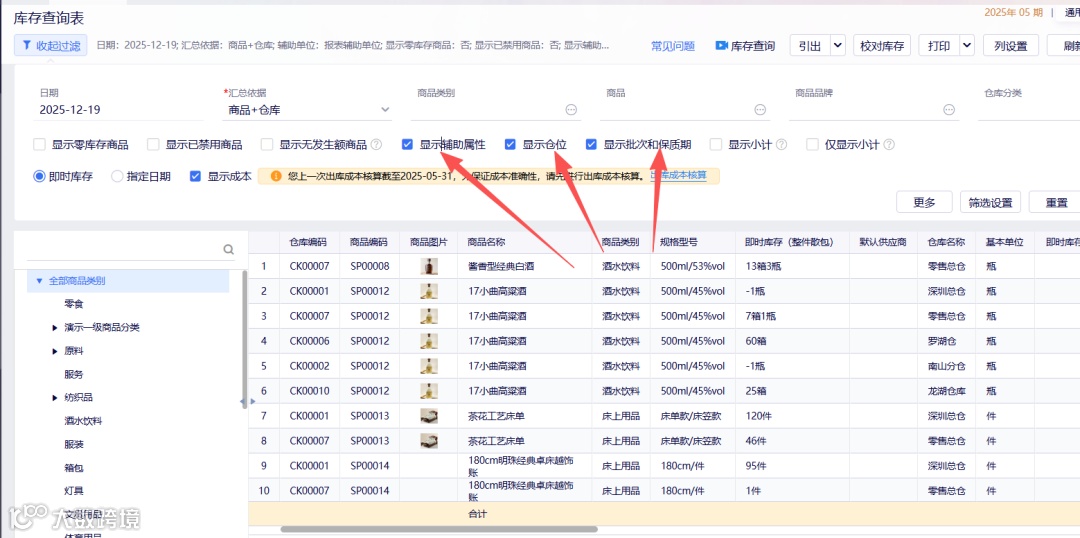
Task: Open product image in row 7 茶花工艺床单
Action: point(428,415)
